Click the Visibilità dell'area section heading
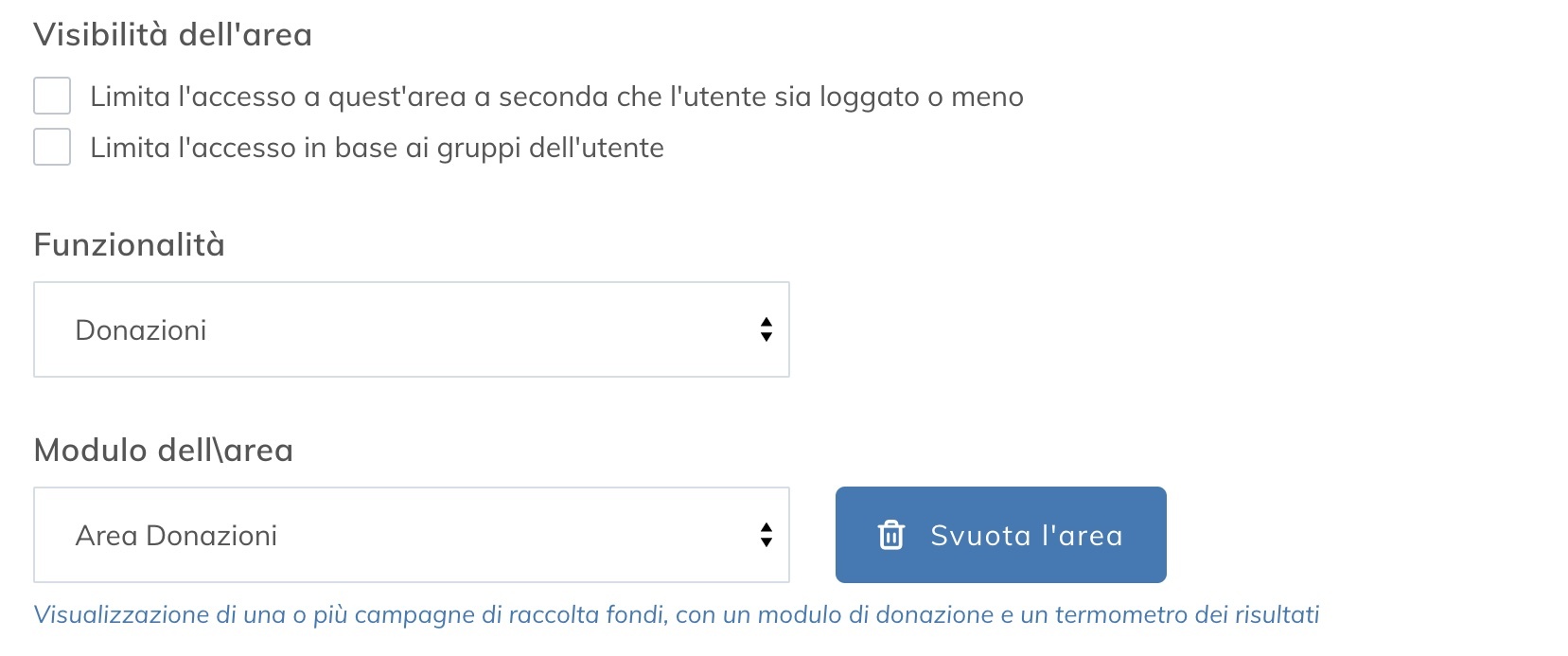The height and width of the screenshot is (656, 1568). [x=173, y=35]
